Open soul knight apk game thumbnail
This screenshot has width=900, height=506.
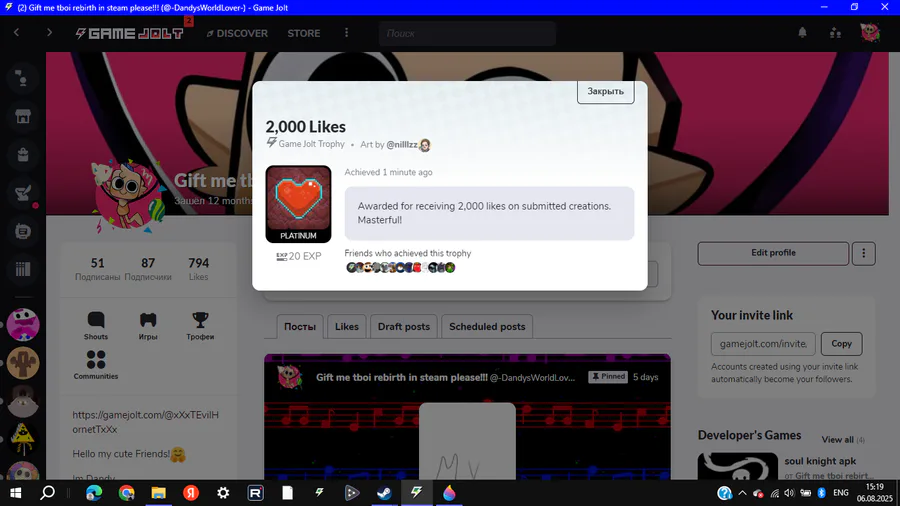(x=738, y=467)
